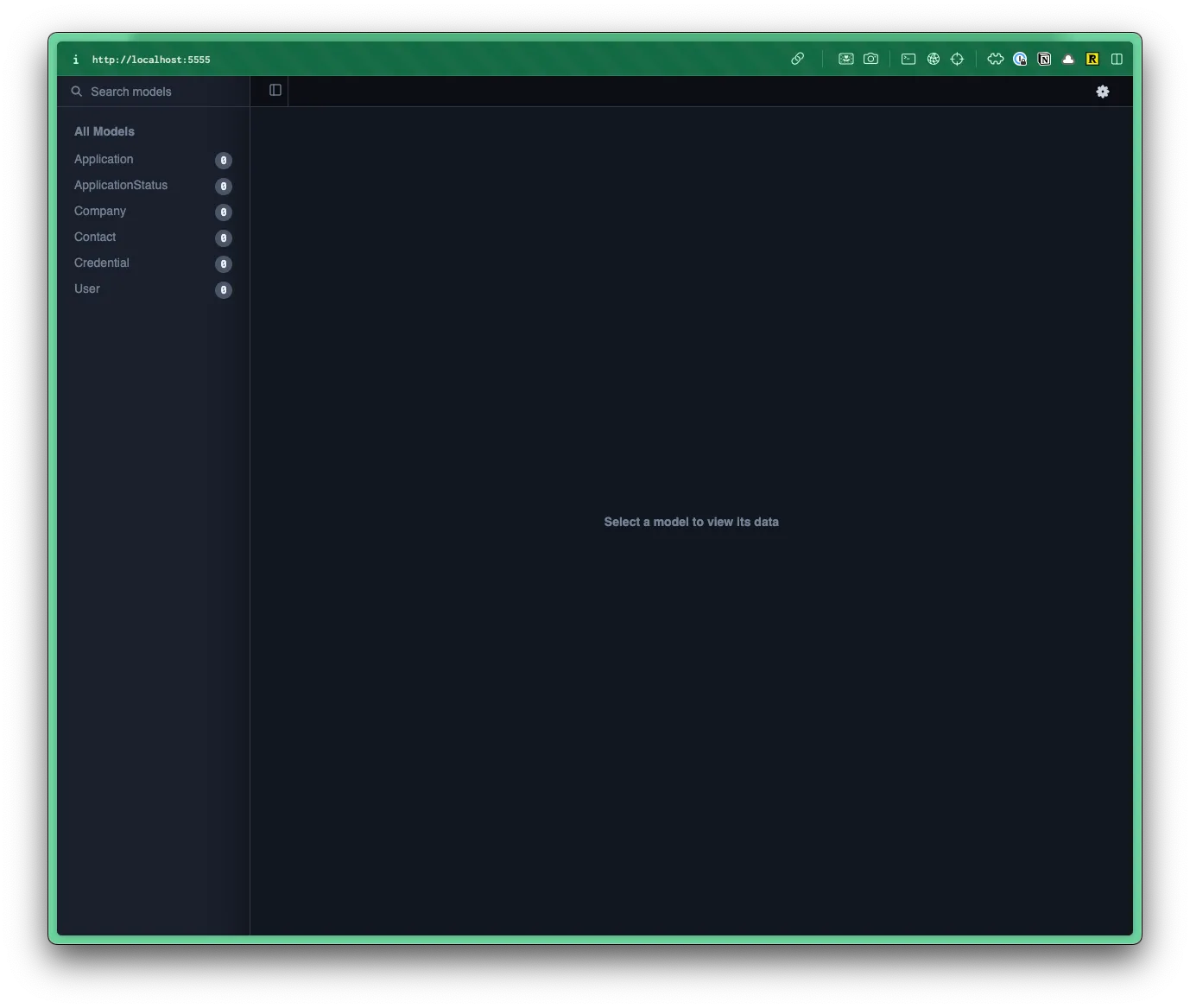This screenshot has width=1190, height=1008.
Task: Click the localhost:5555 address bar
Action: coord(151,60)
